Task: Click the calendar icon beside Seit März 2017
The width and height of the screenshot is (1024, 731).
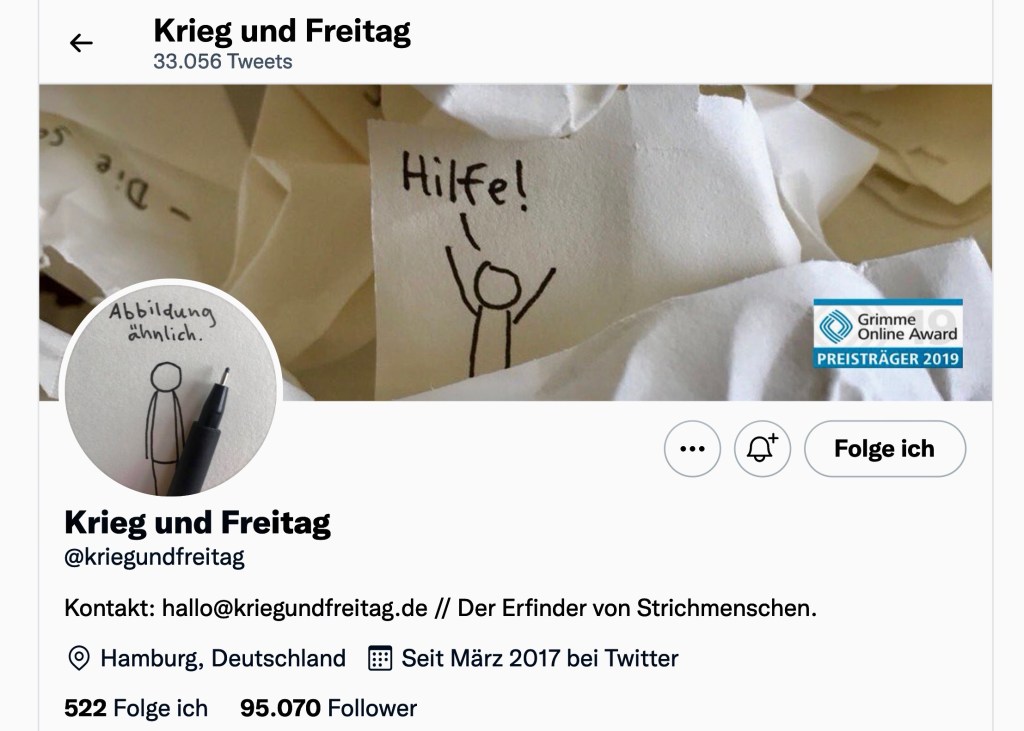Action: pos(380,658)
